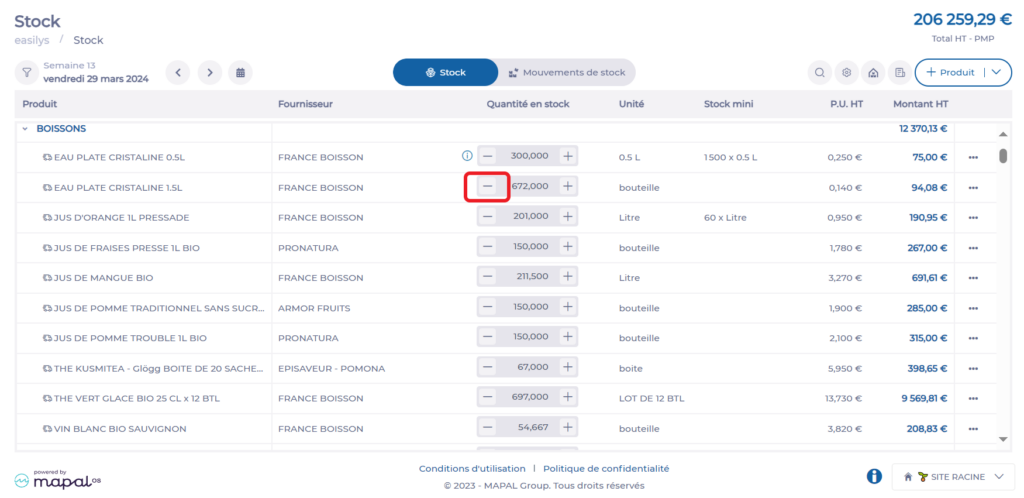Sort by Montant HT column header
This screenshot has height=498, width=1024.
pos(921,104)
